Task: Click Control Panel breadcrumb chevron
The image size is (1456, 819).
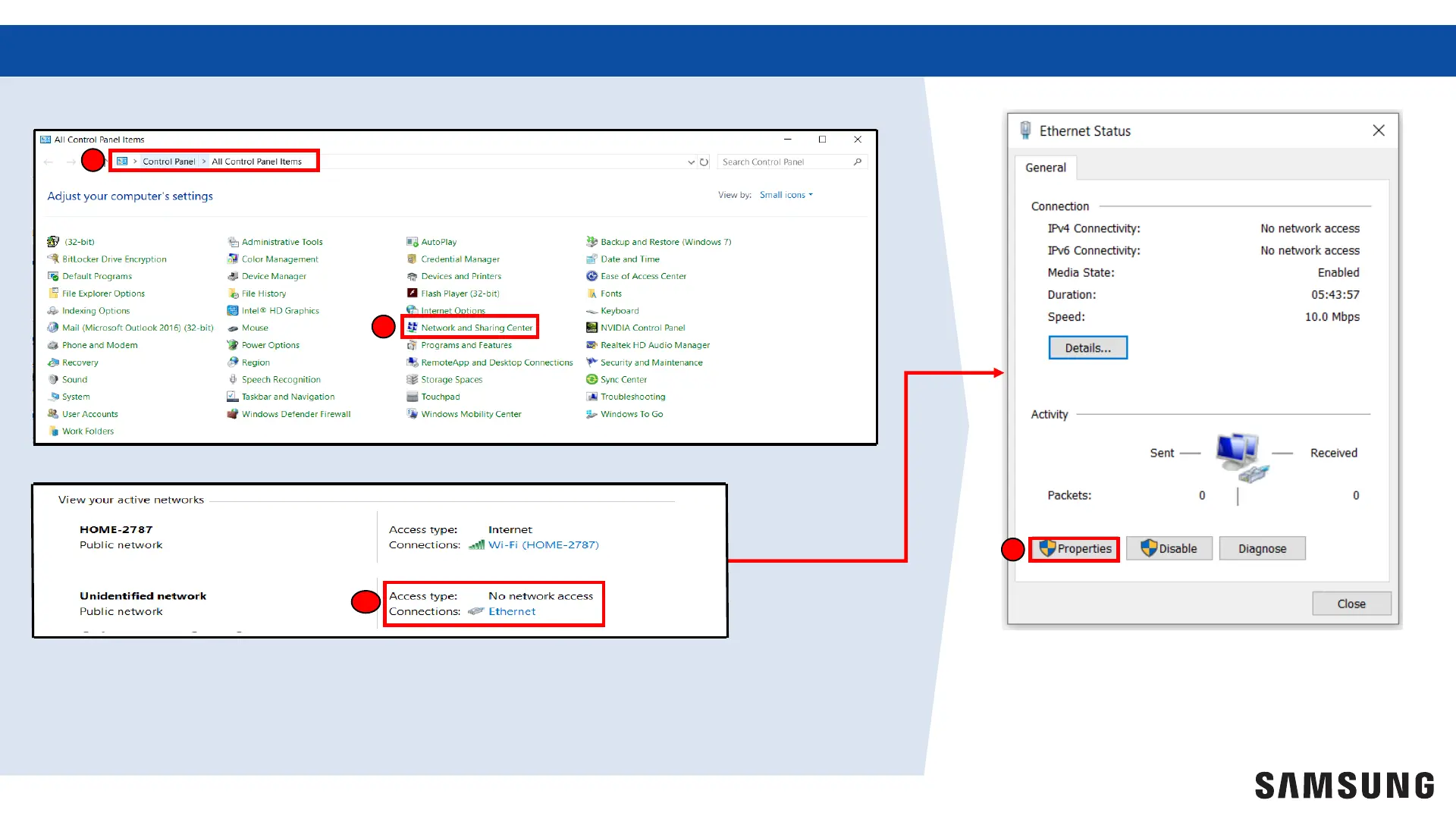Action: pyautogui.click(x=204, y=162)
